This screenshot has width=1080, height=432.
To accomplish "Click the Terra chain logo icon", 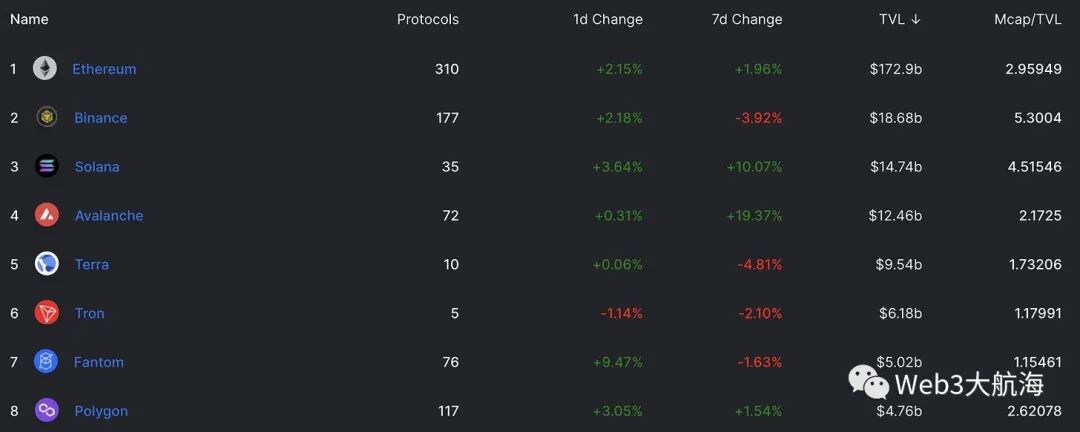I will click(x=47, y=264).
